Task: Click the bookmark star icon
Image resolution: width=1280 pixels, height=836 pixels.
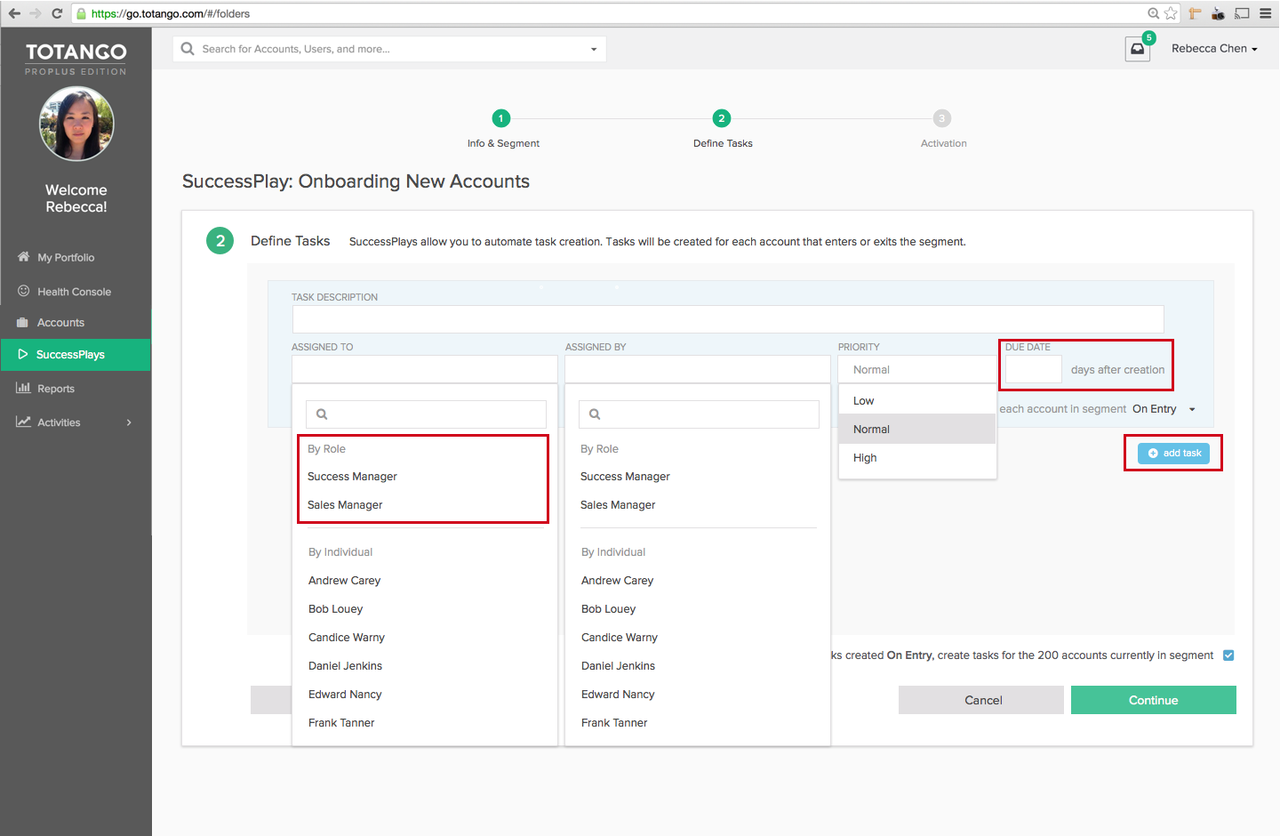Action: (1171, 14)
